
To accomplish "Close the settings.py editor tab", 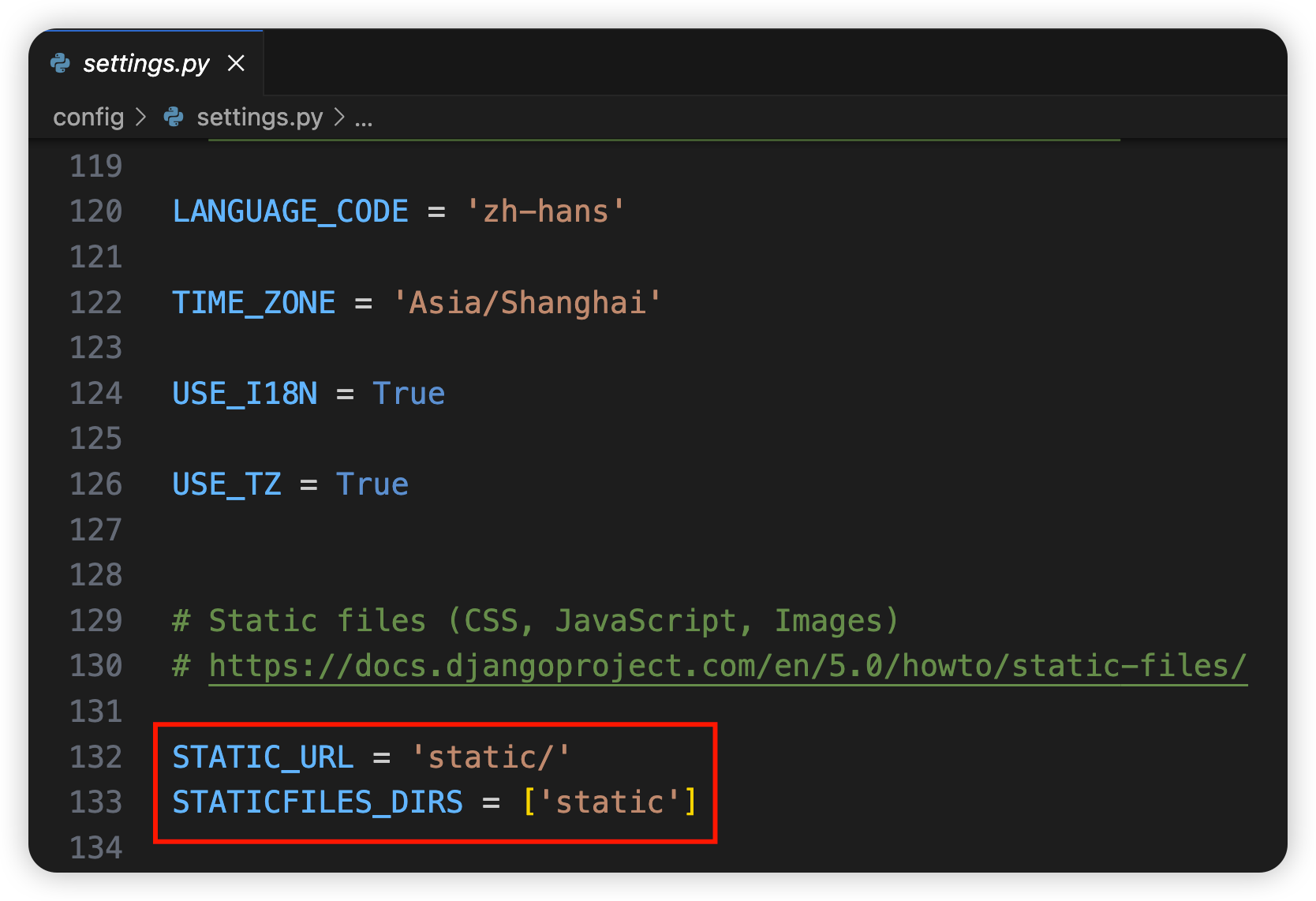I will (x=236, y=63).
